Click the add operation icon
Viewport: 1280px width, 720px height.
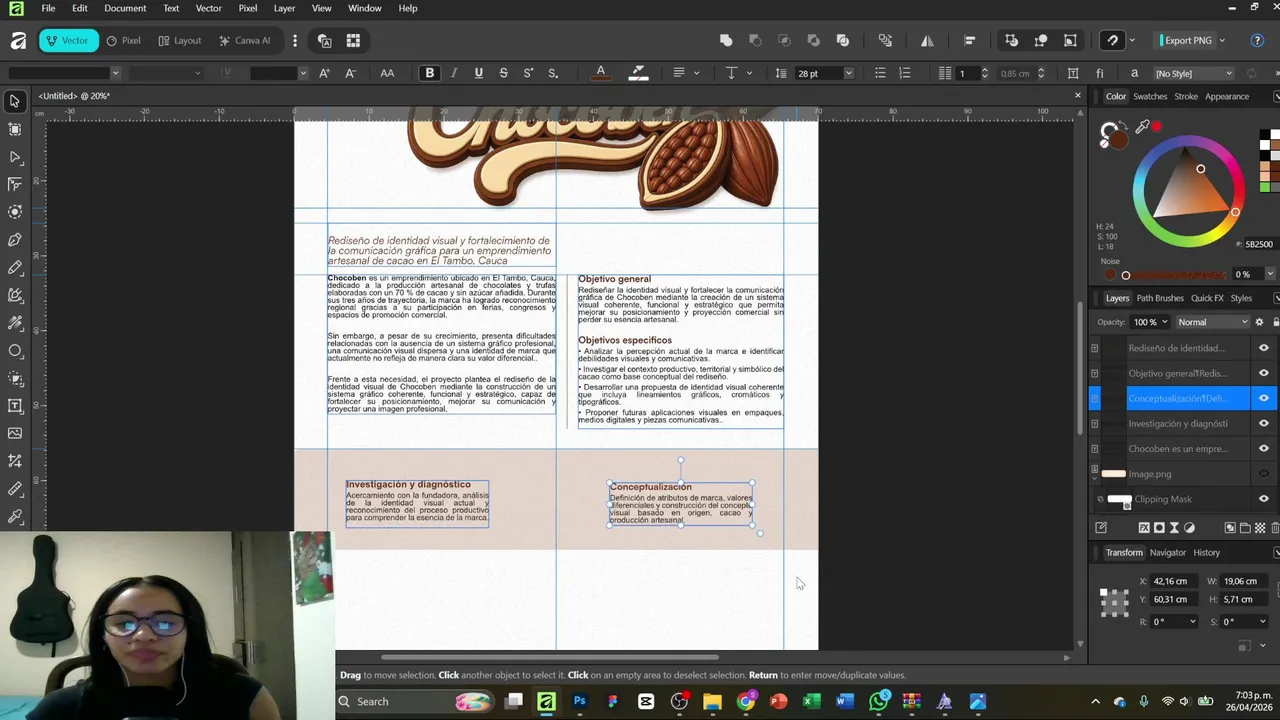pyautogui.click(x=726, y=40)
